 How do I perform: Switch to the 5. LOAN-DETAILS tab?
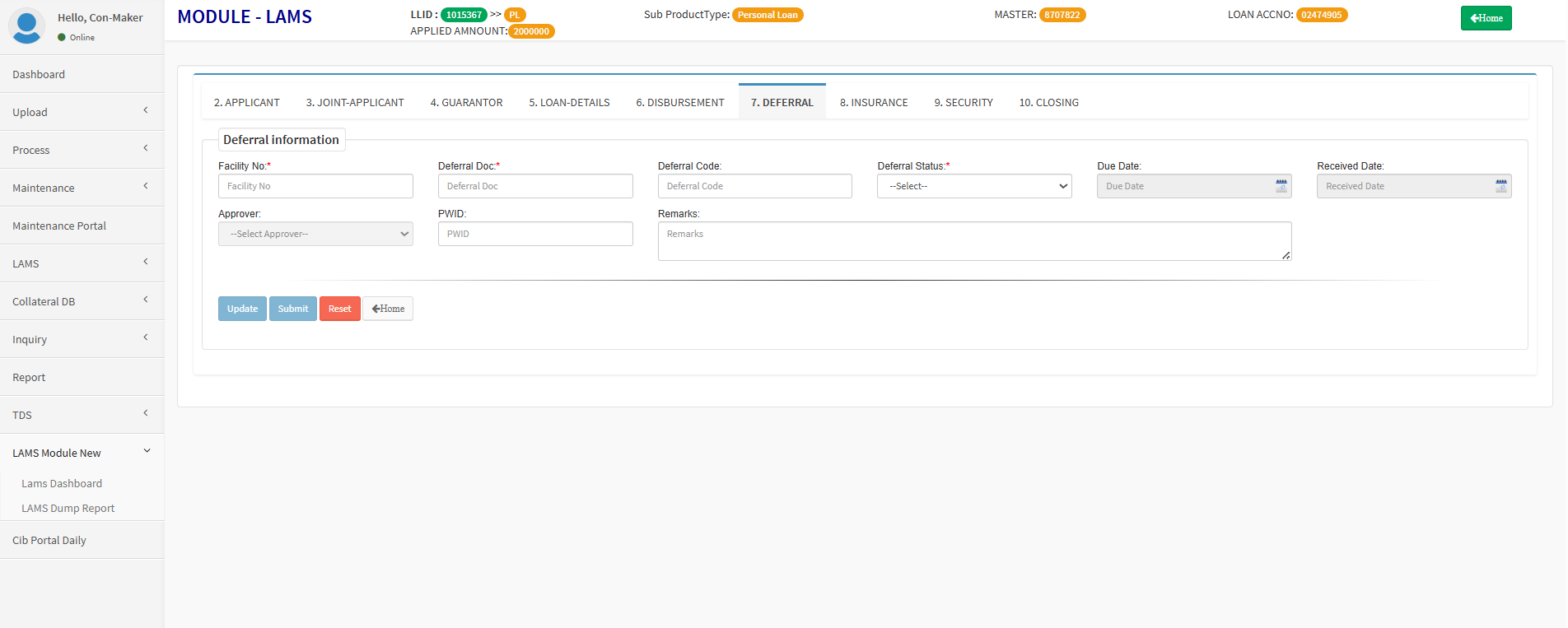tap(569, 103)
